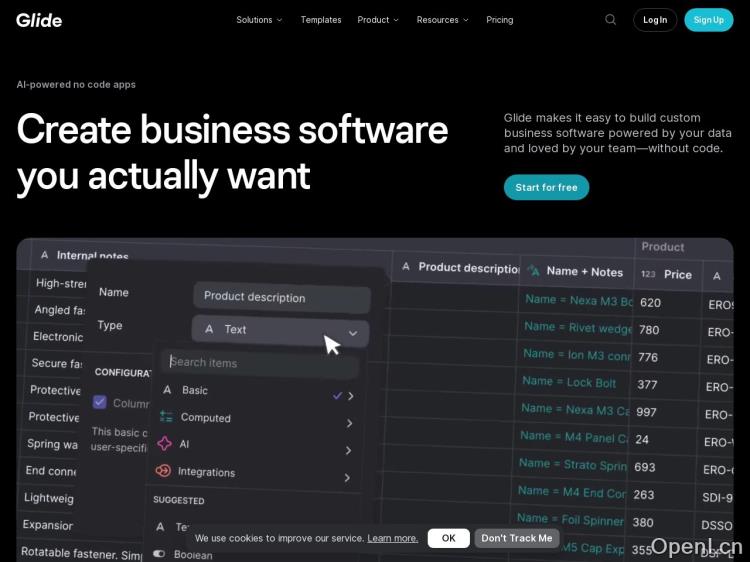Click the Computed column type icon

point(166,417)
